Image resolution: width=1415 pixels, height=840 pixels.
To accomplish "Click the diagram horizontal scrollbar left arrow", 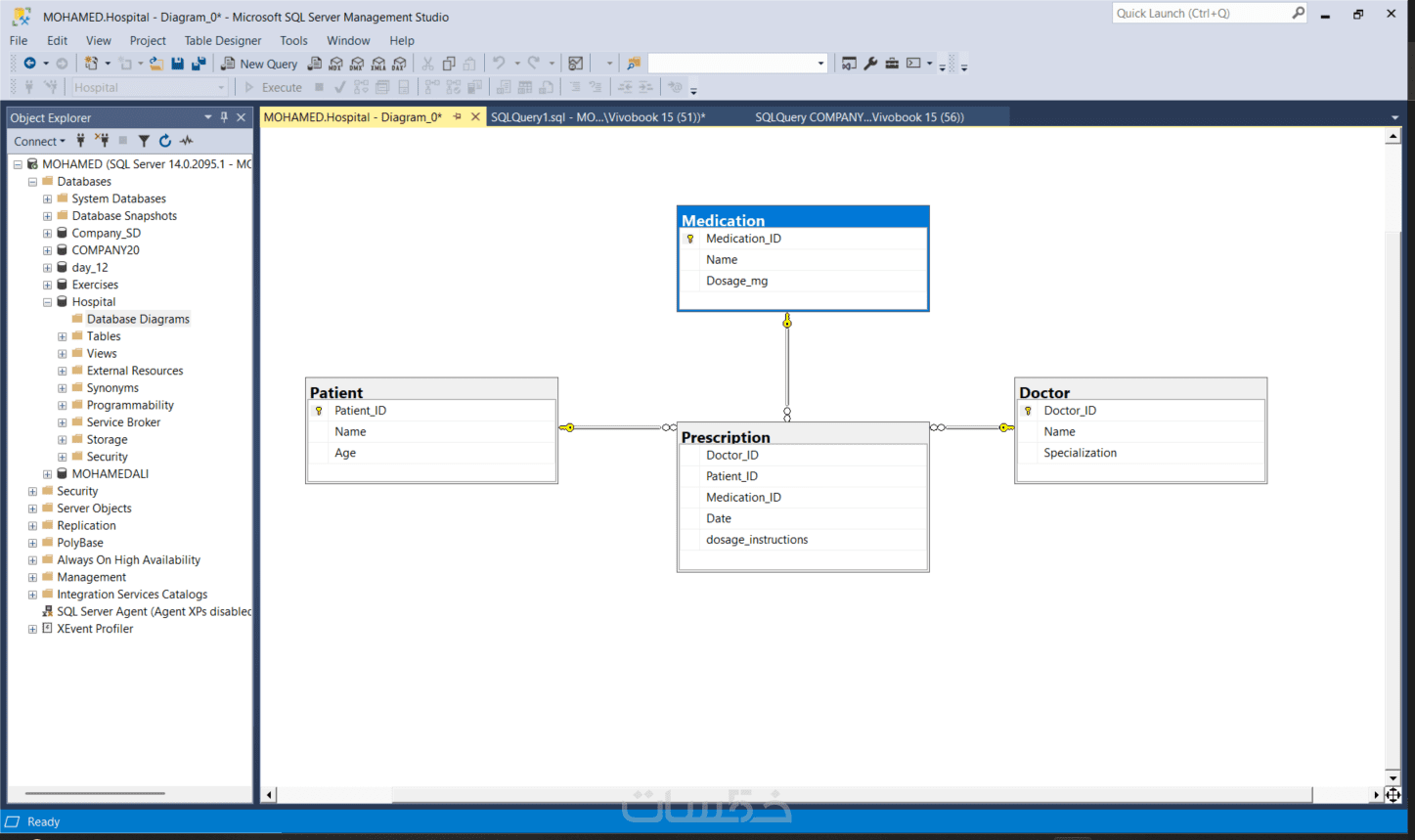I will pos(270,795).
